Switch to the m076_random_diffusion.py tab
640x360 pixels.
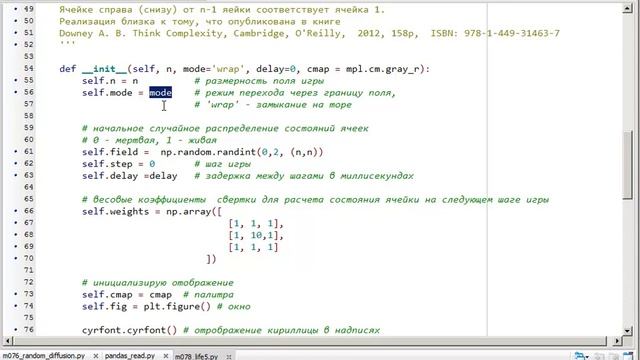[44, 356]
